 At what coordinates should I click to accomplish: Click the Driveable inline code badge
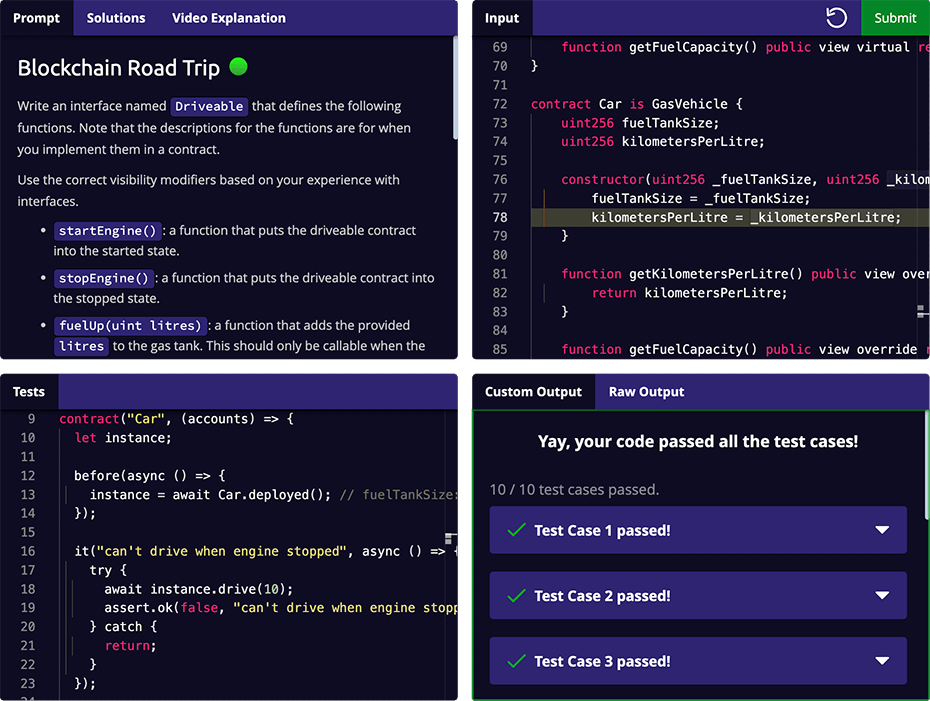209,106
